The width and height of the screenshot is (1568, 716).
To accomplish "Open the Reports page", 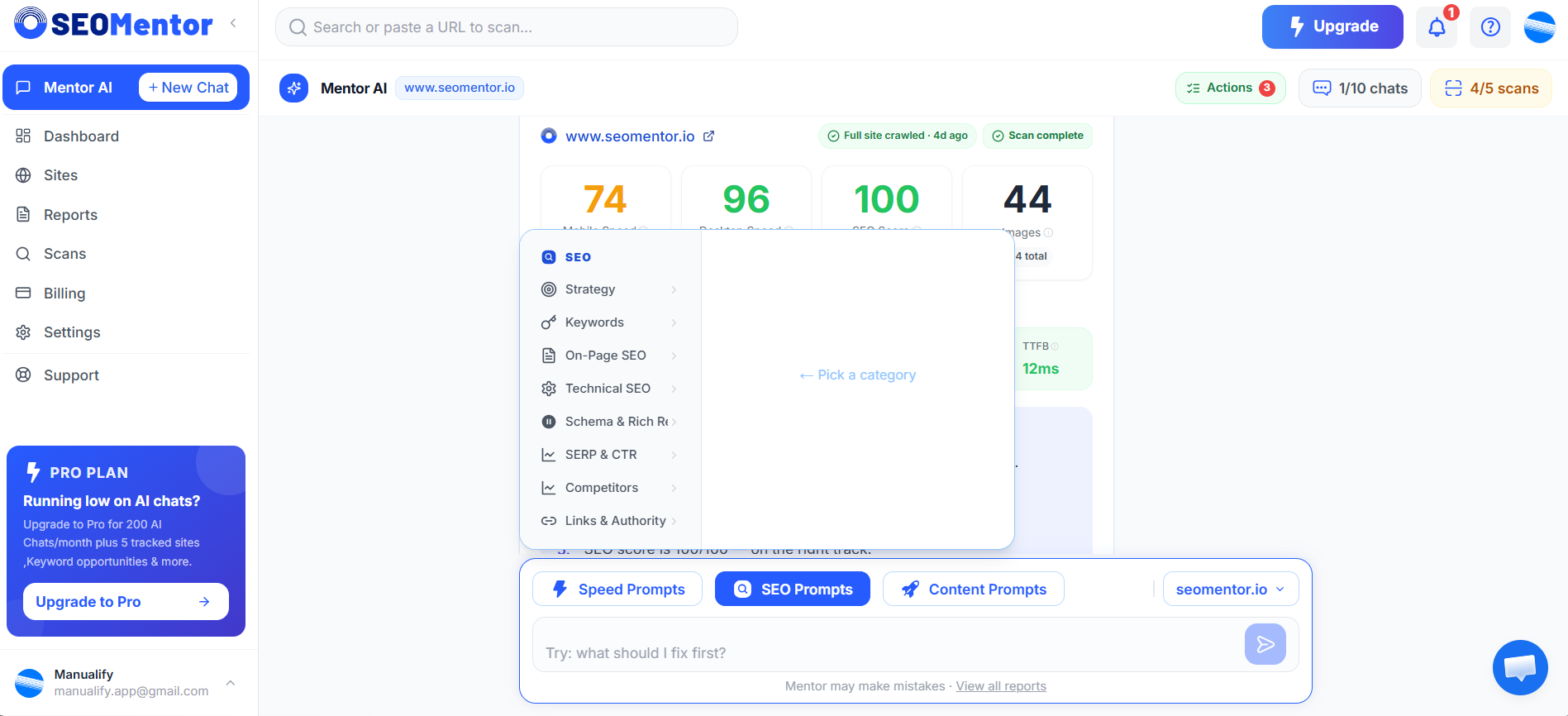I will [126, 215].
